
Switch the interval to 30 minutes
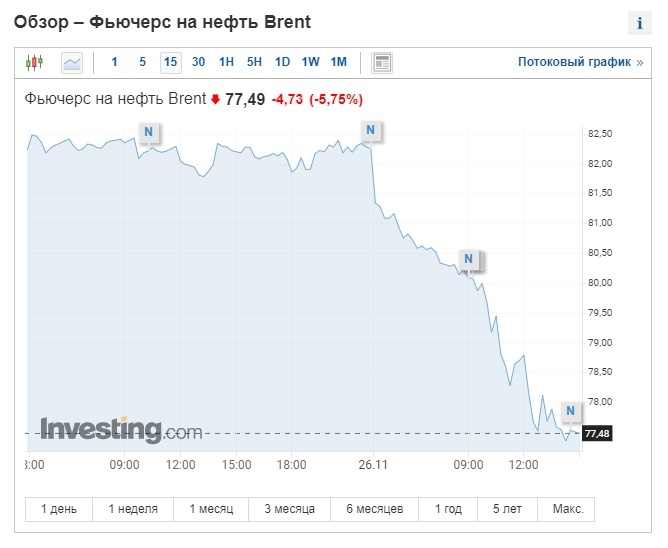[x=198, y=62]
